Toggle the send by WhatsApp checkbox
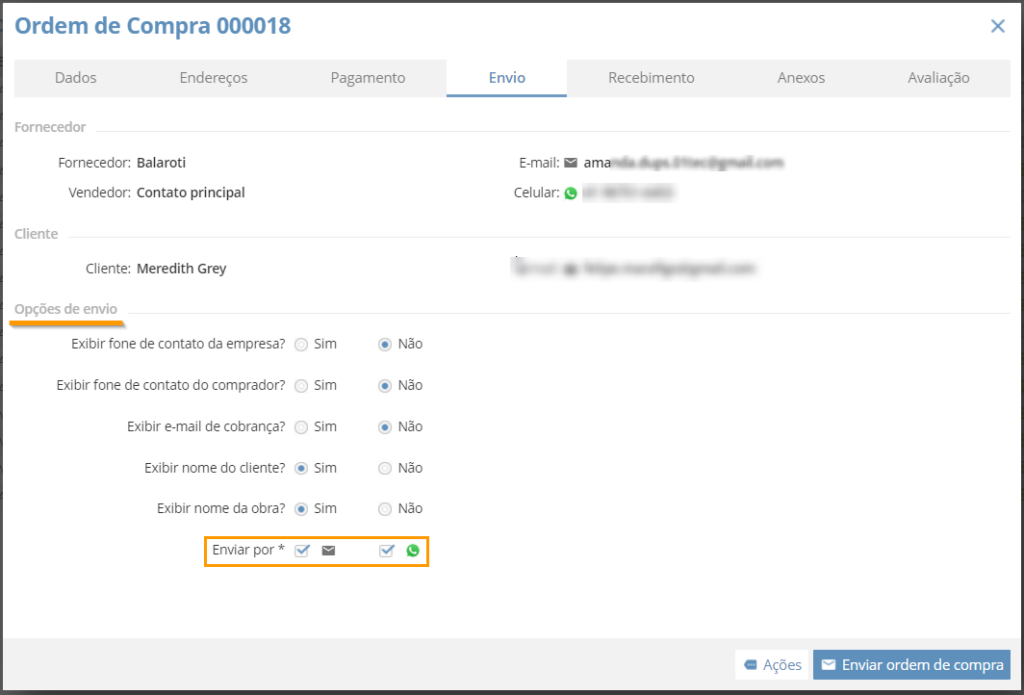 [387, 551]
